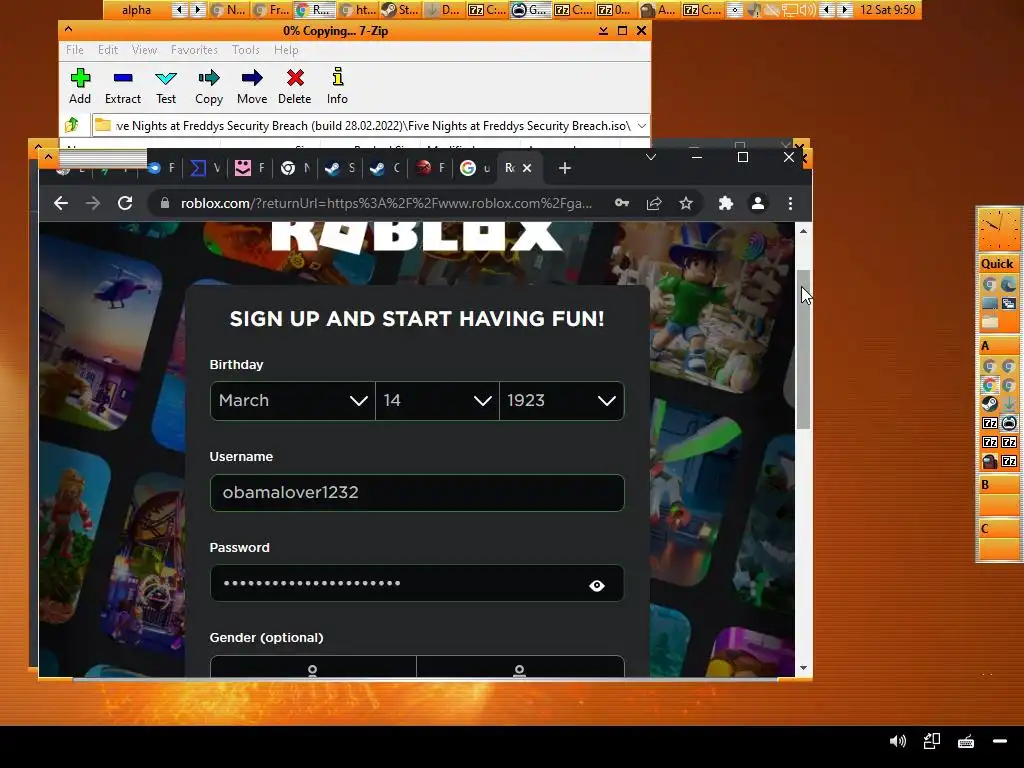Click the Steam icon in section A
The height and width of the screenshot is (768, 1024).
click(x=989, y=404)
